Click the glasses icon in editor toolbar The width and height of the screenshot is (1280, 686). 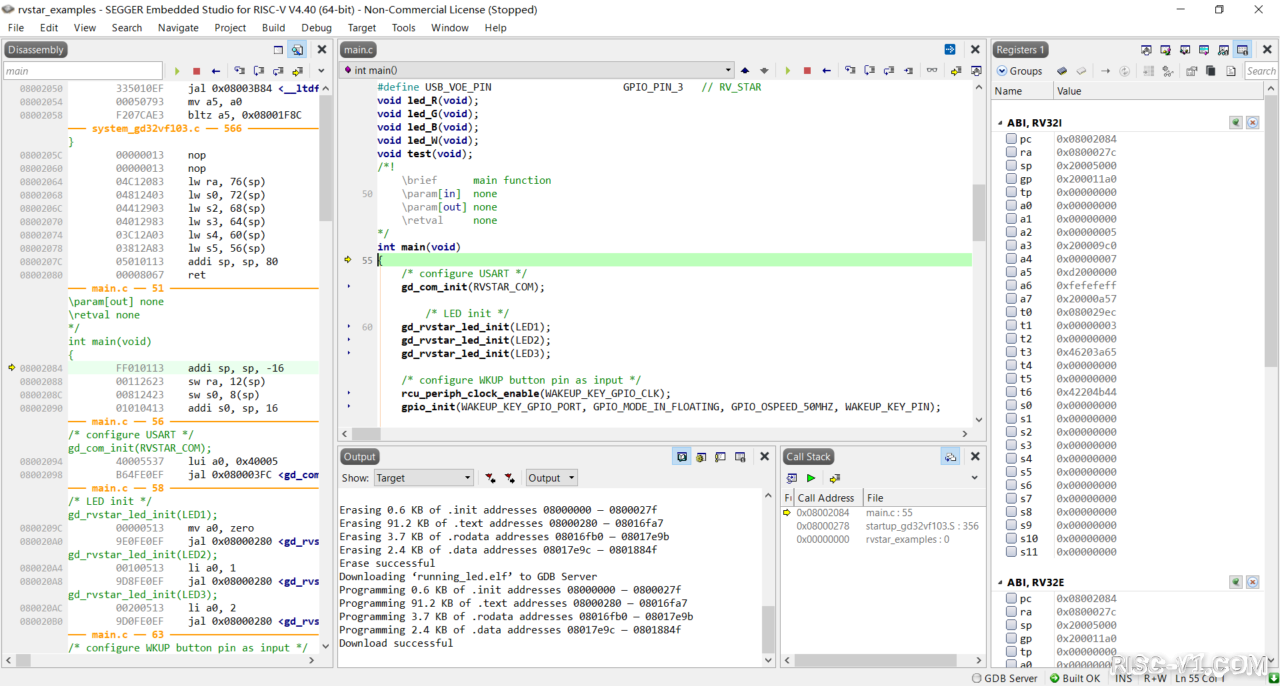932,71
